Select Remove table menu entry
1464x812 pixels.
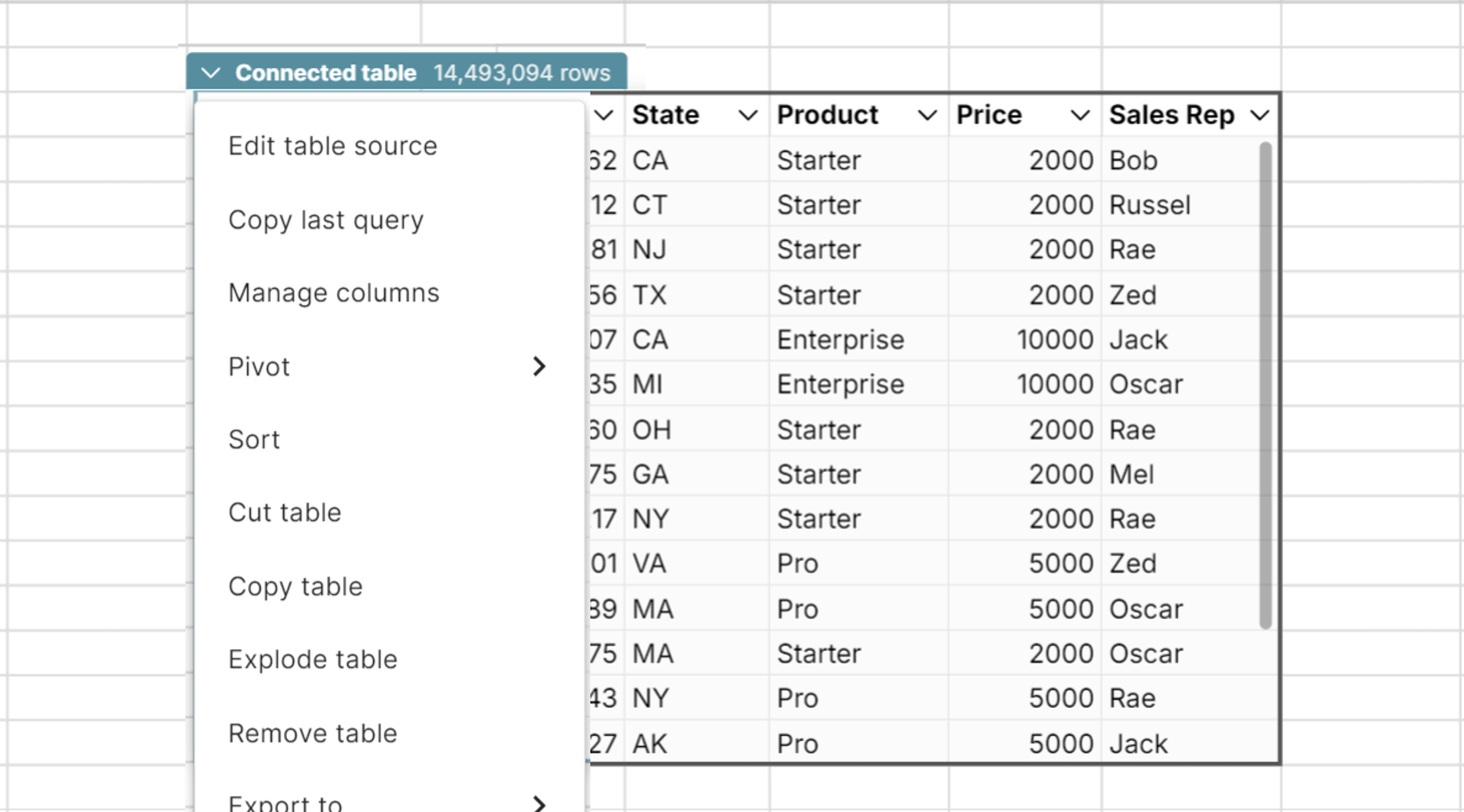pyautogui.click(x=313, y=734)
